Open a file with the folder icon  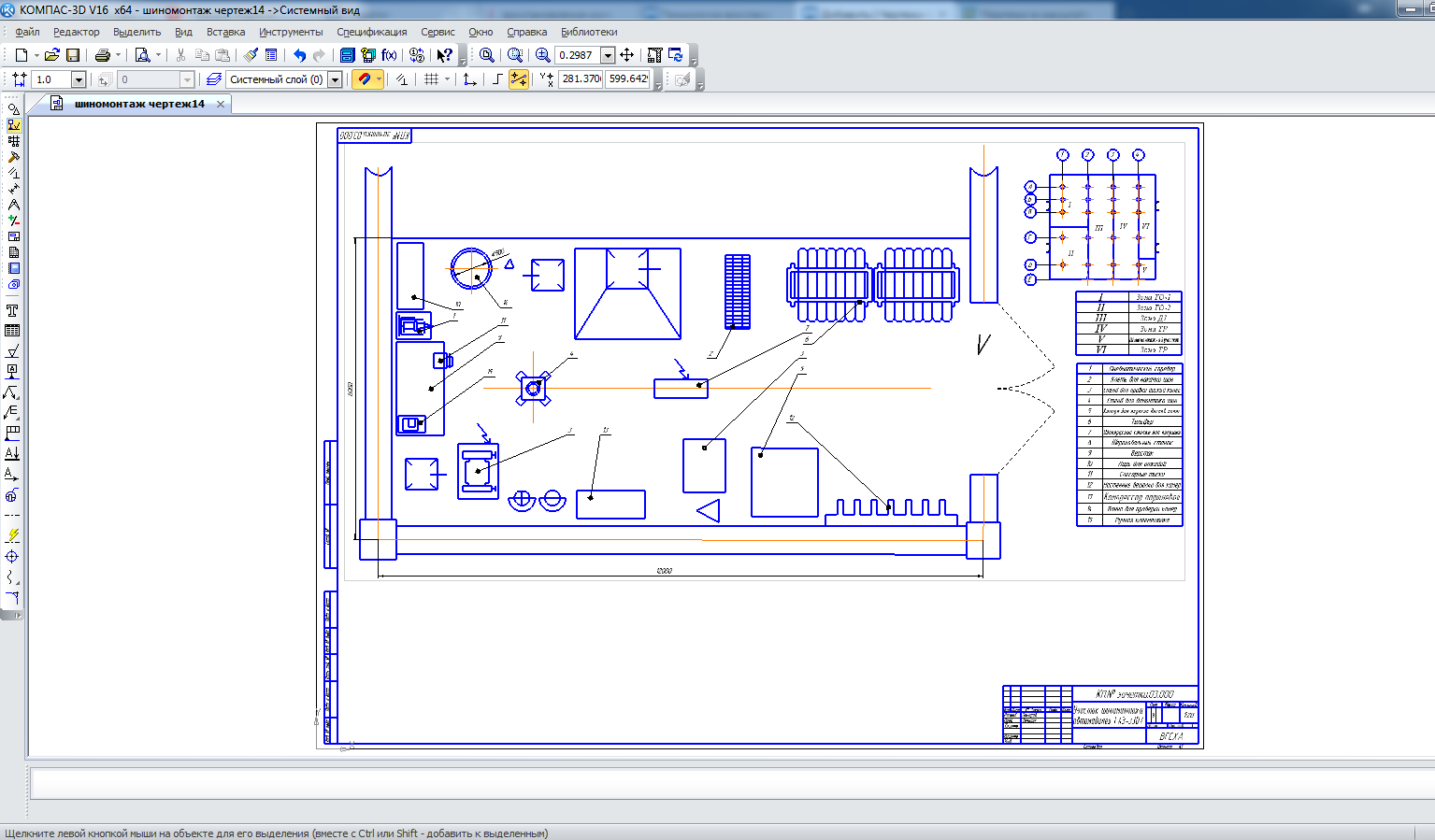52,55
